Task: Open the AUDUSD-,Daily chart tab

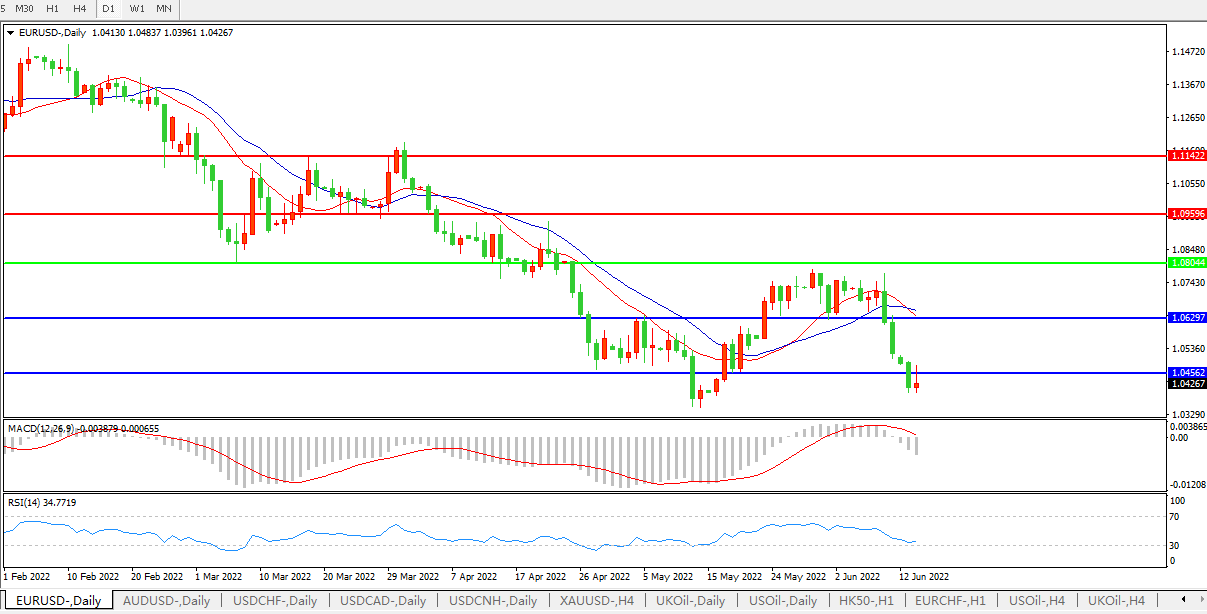Action: tap(166, 601)
